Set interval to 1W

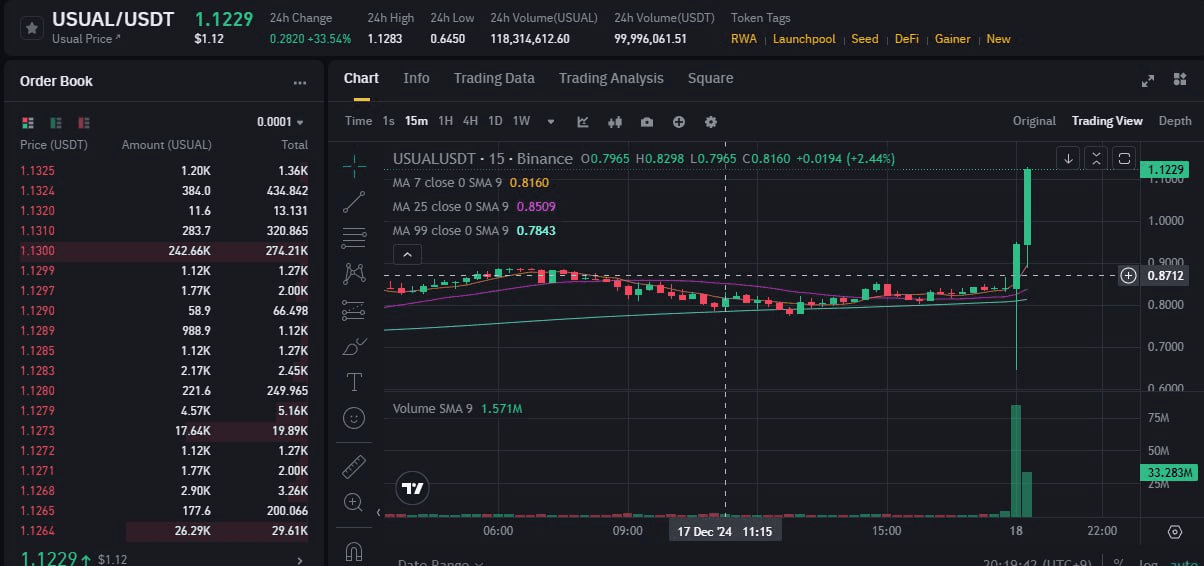coord(521,121)
